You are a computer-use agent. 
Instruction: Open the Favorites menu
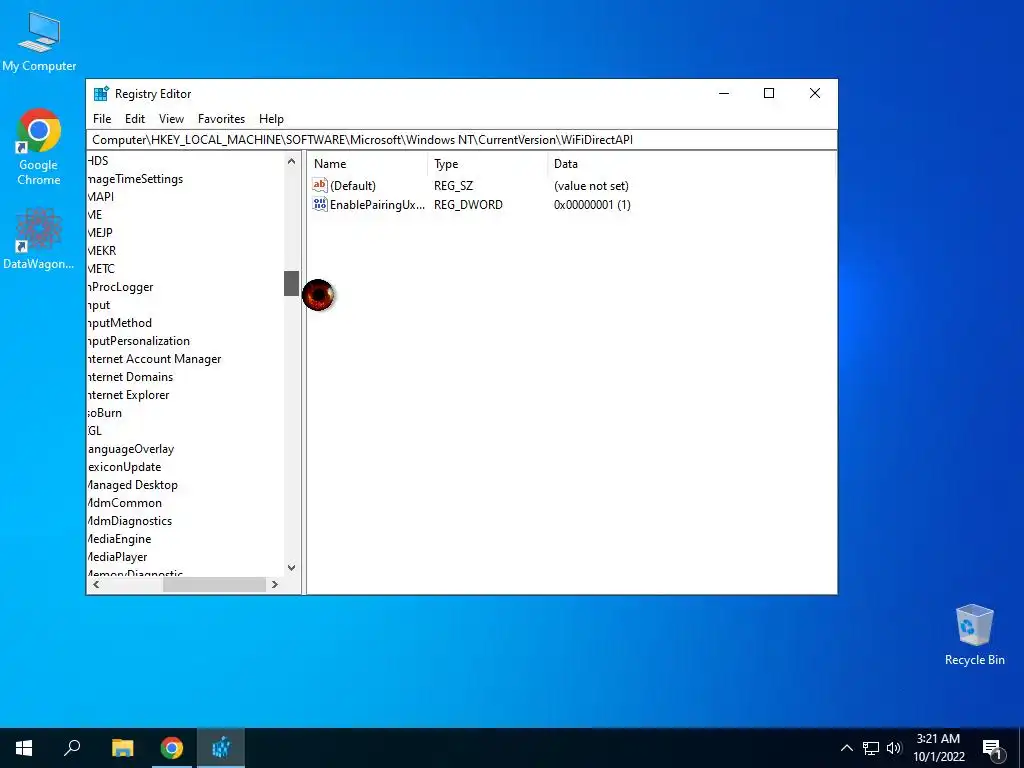pyautogui.click(x=221, y=119)
